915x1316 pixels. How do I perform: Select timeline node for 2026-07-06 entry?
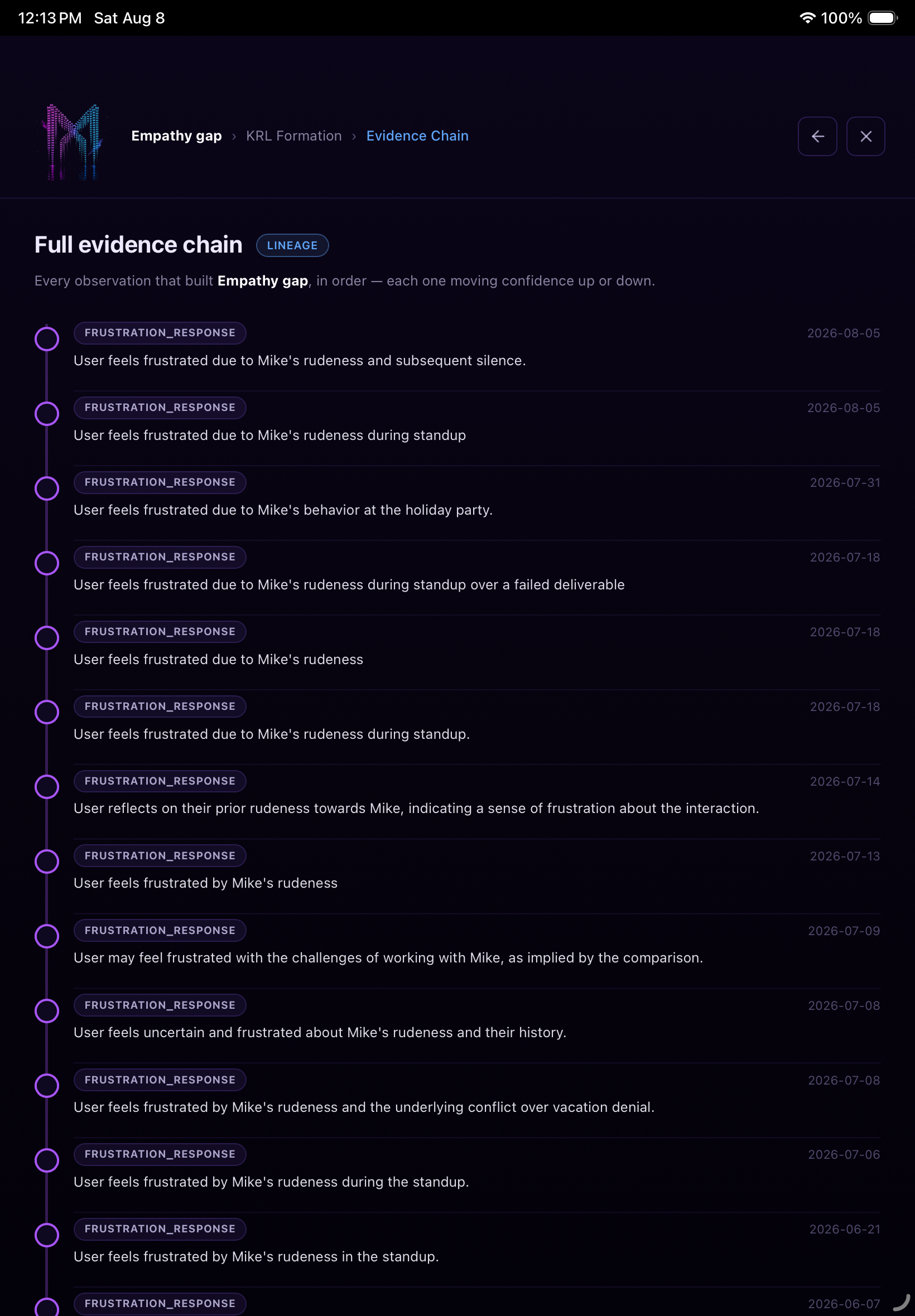tap(47, 1161)
